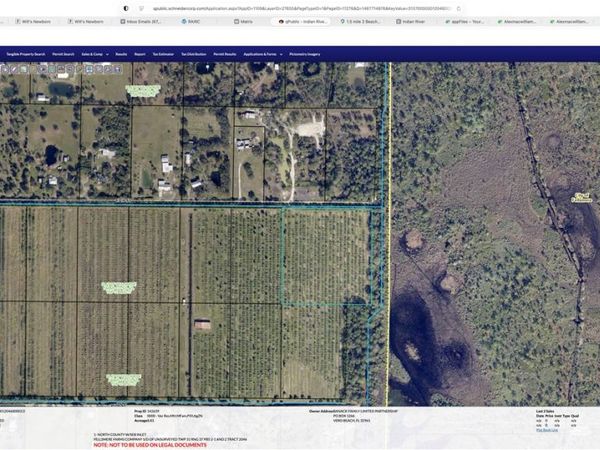Click the pencil draw tool in map toolbar
Screen dimensions: 600x450
click(x=14, y=69)
